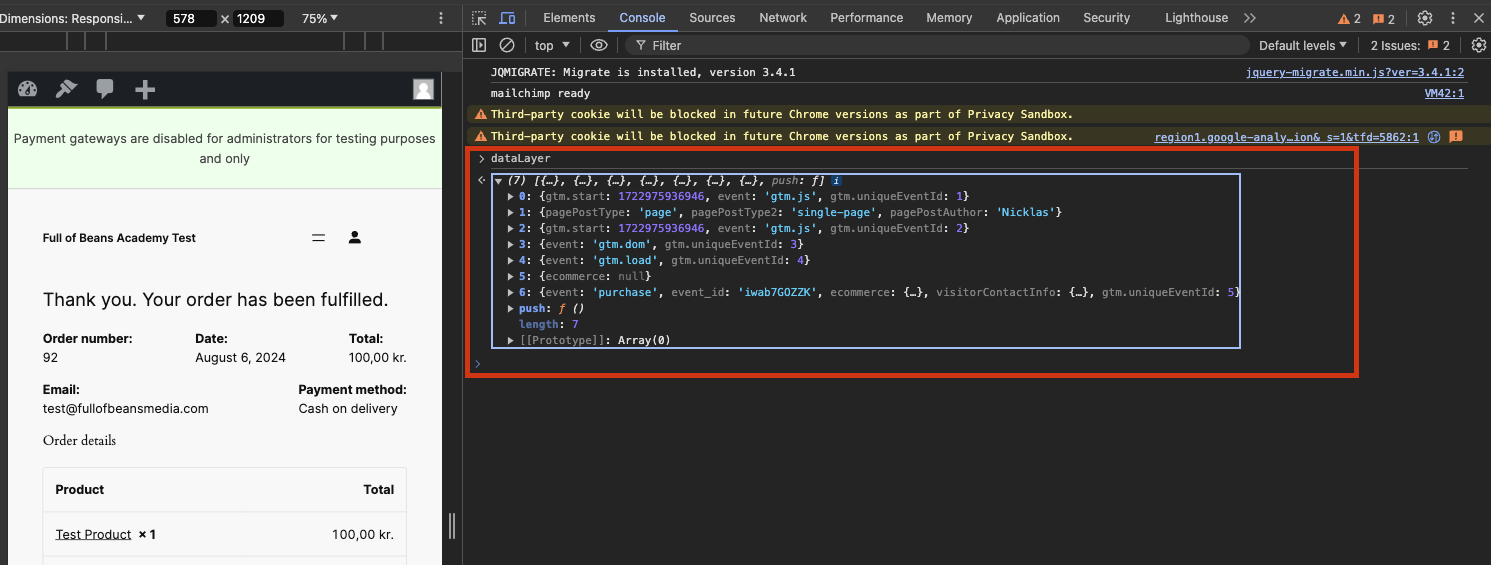Expand array item 4 gtm.load

(512, 260)
